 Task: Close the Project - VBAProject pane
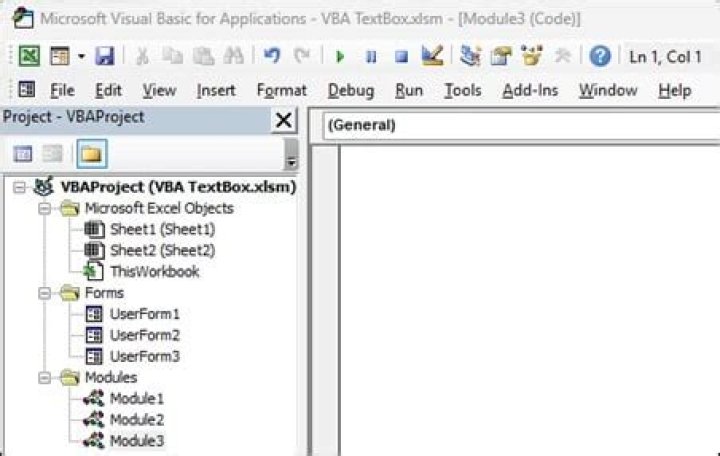(x=283, y=120)
